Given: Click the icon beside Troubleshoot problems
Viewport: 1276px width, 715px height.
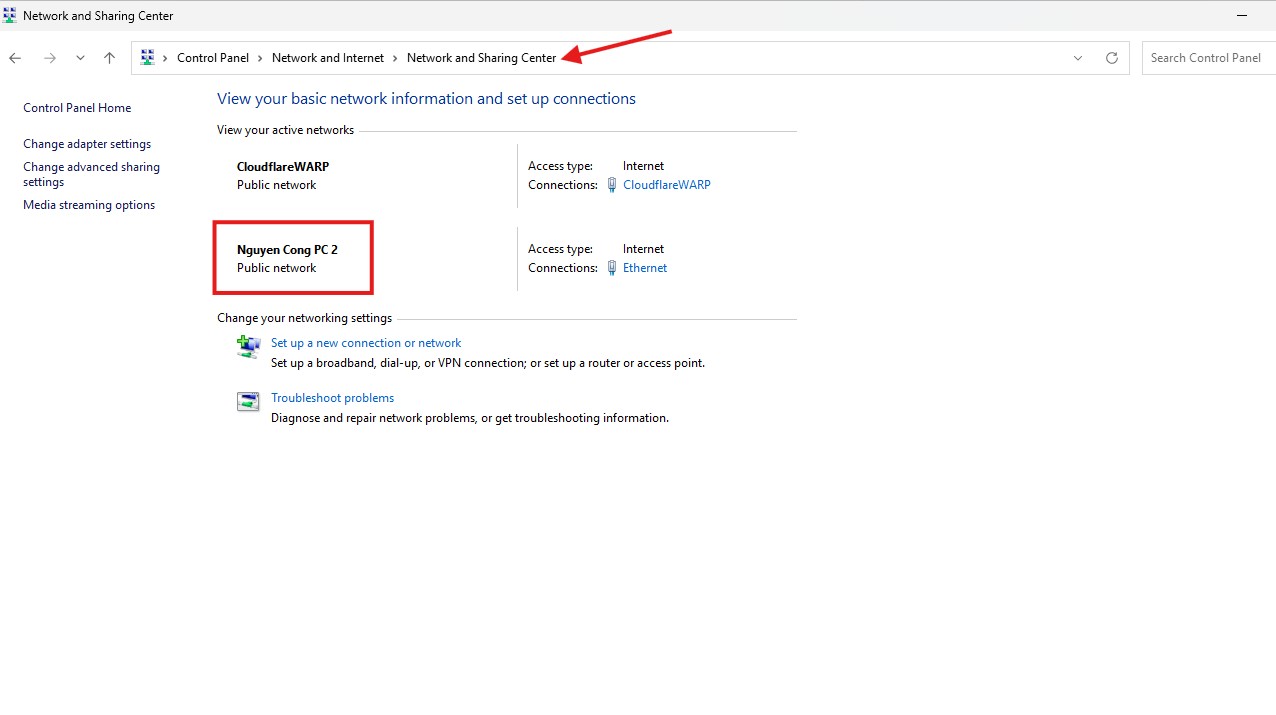Looking at the screenshot, I should click(x=248, y=402).
